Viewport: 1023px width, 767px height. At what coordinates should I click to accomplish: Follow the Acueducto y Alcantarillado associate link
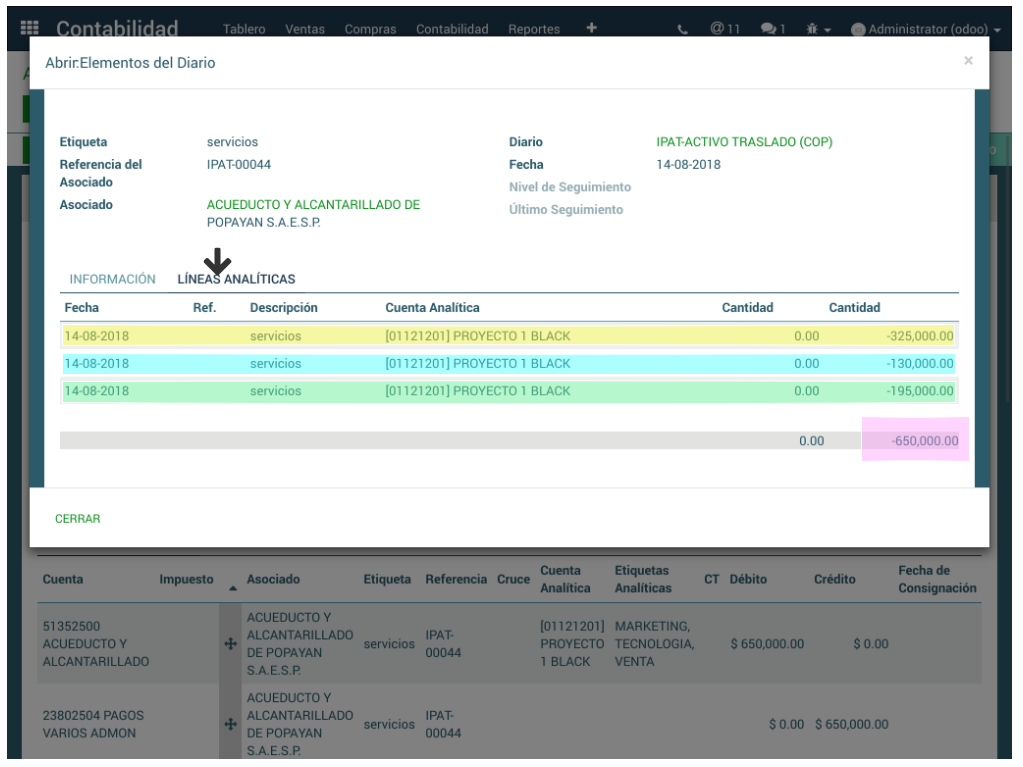click(x=313, y=213)
